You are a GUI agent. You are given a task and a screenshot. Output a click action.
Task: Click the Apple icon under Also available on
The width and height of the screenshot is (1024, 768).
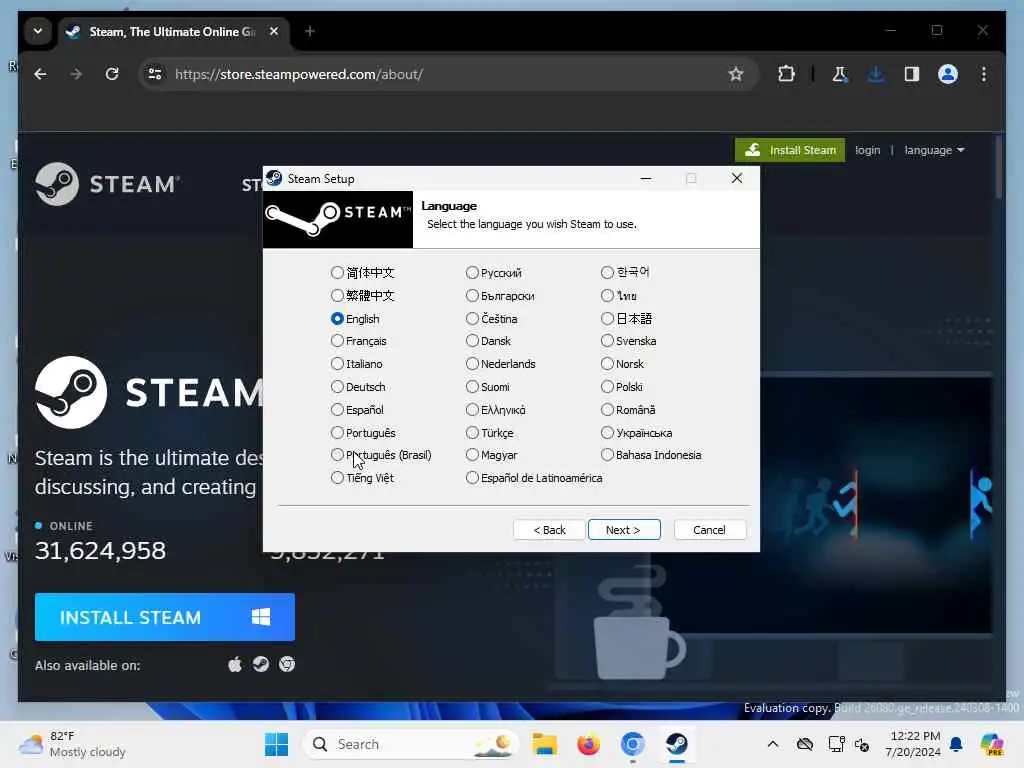[x=235, y=665]
